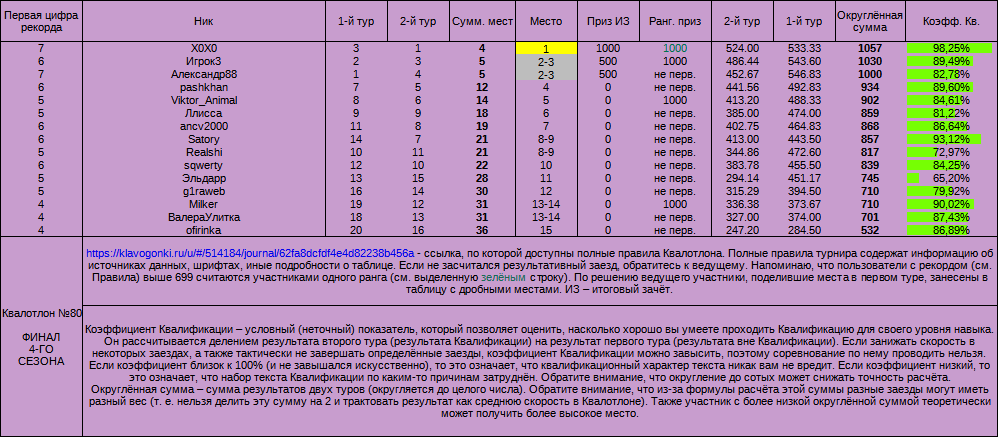This screenshot has width=998, height=437.
Task: Click the nickname g1raweb
Action: click(x=204, y=191)
